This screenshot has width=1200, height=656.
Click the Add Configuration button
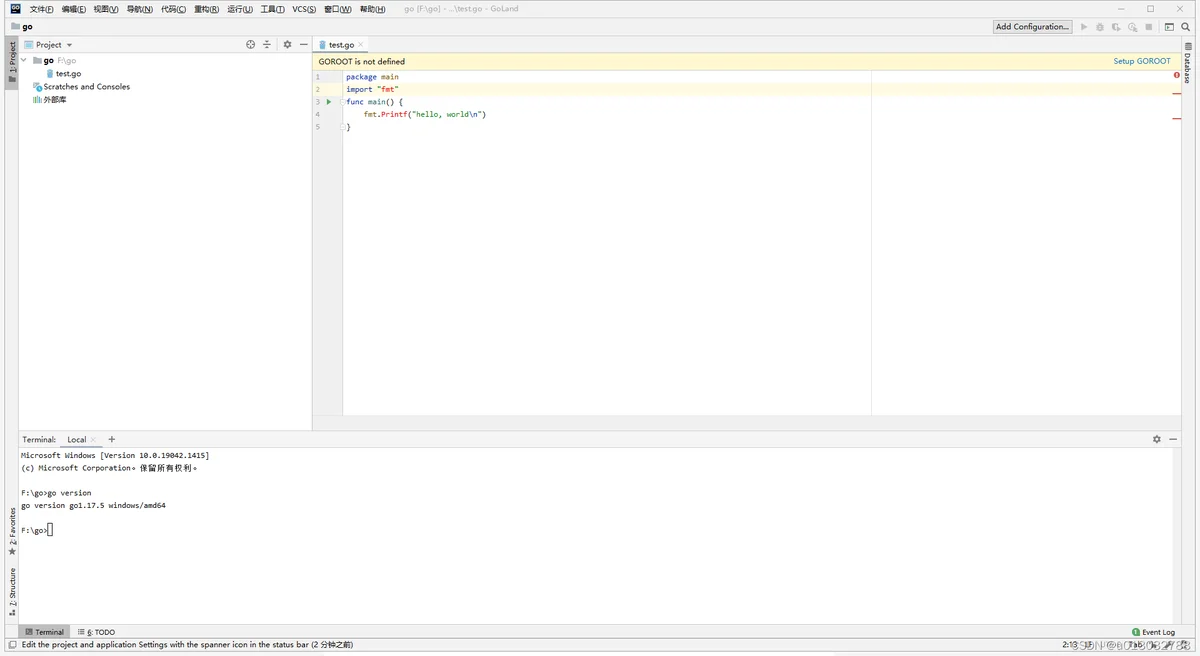tap(1033, 27)
